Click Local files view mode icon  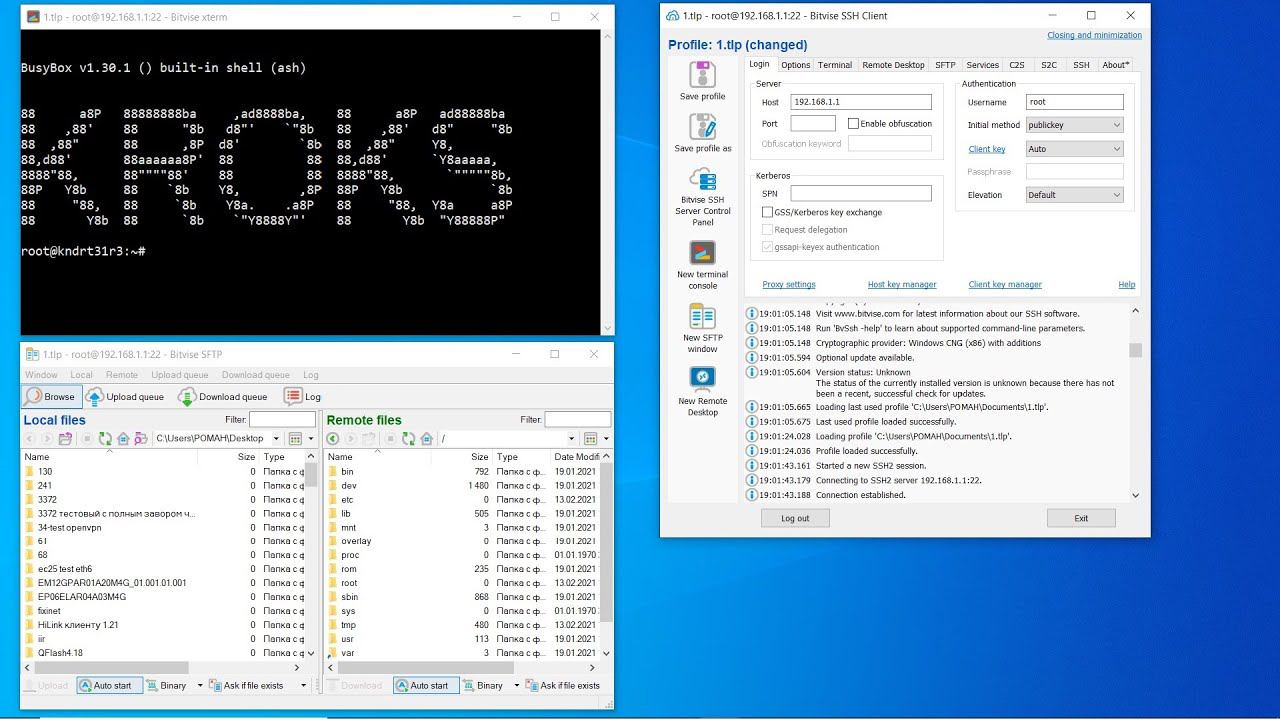pos(295,438)
